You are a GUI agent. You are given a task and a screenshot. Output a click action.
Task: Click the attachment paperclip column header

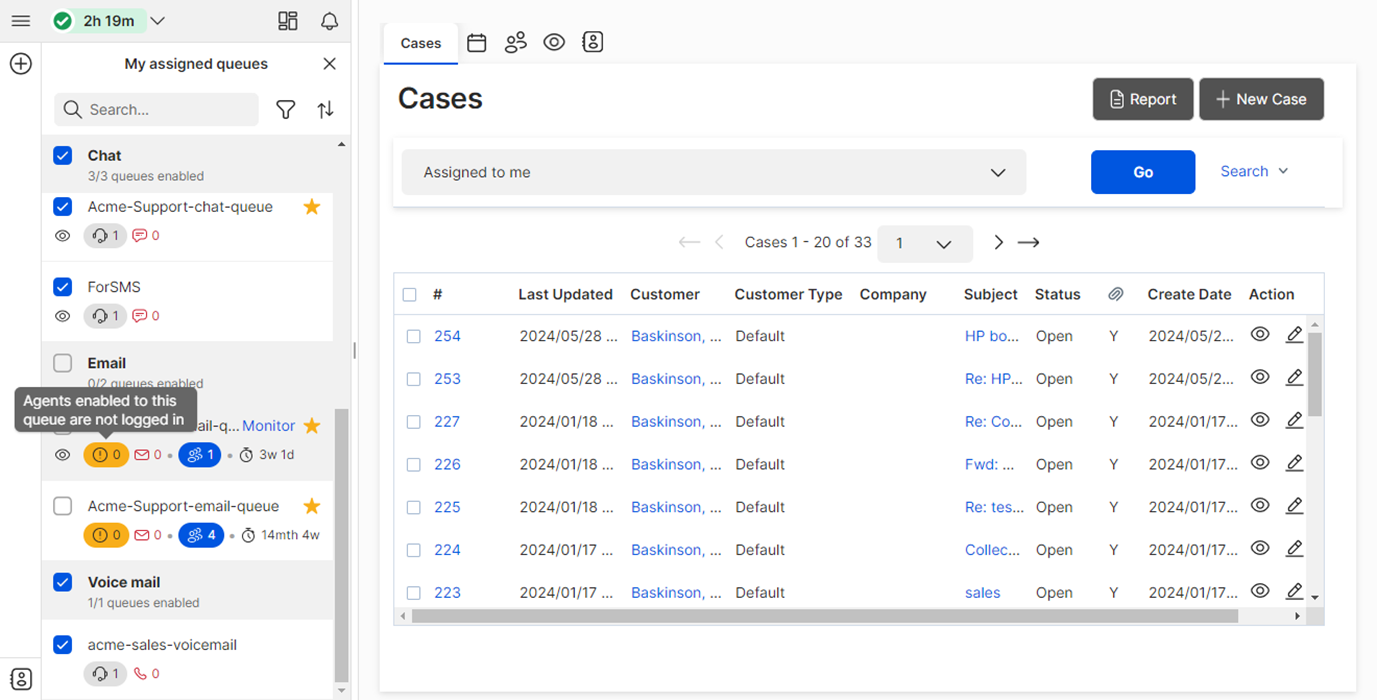(1116, 294)
